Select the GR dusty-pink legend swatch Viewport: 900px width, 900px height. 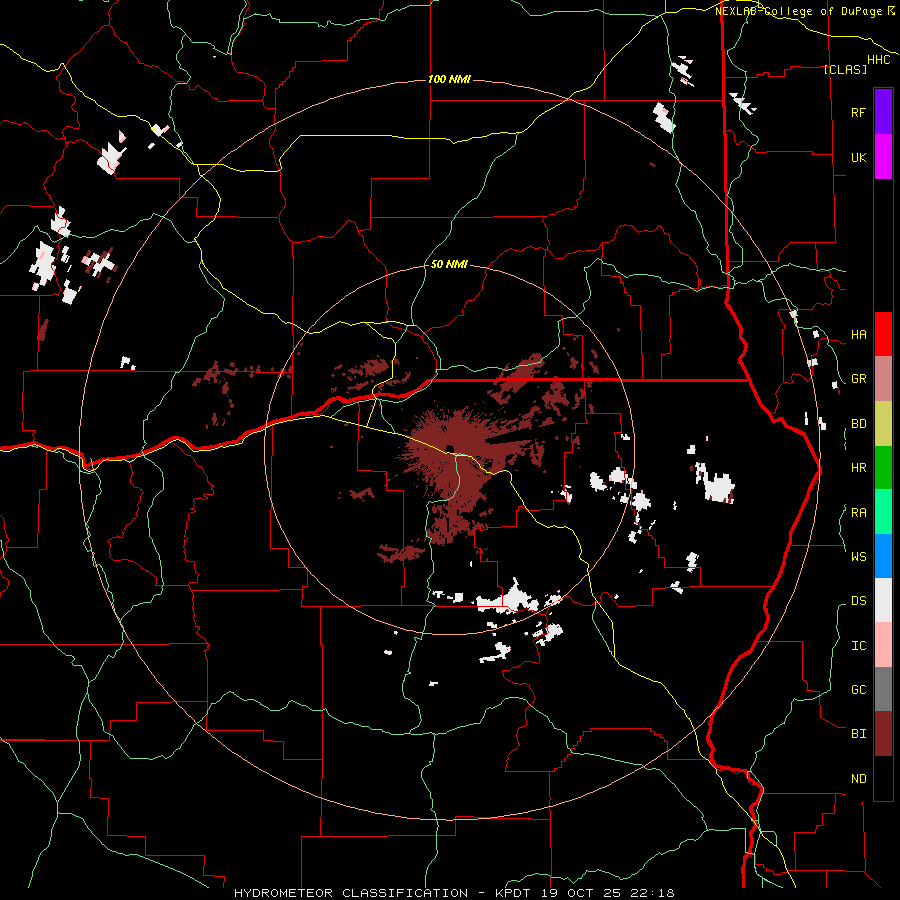coord(883,378)
